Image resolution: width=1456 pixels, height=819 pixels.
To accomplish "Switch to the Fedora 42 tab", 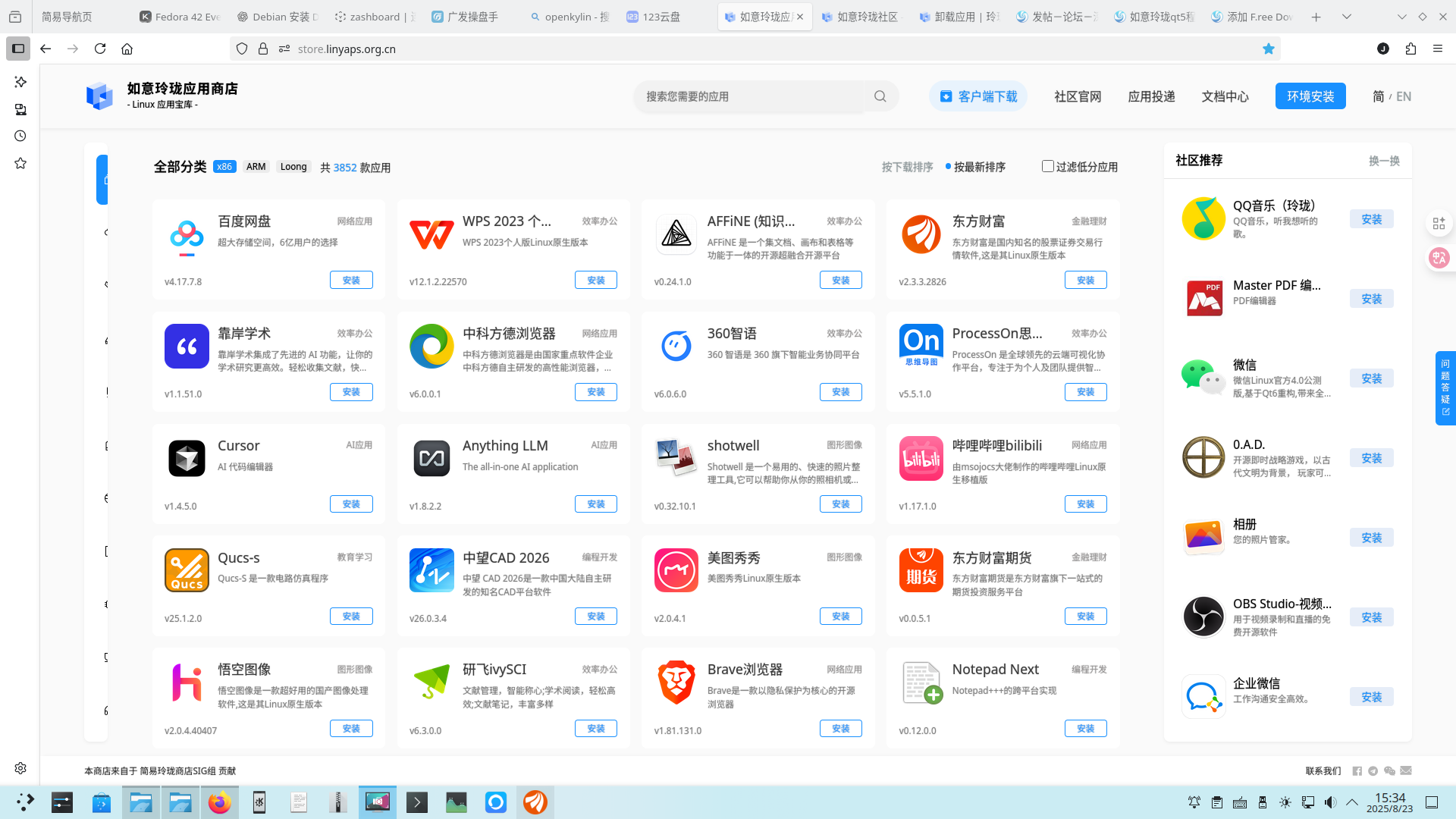I will [x=180, y=17].
